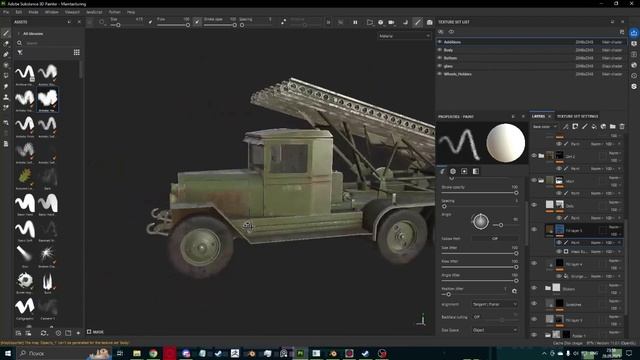The height and width of the screenshot is (360, 640).
Task: Open the Mode menu
Action: click(33, 12)
